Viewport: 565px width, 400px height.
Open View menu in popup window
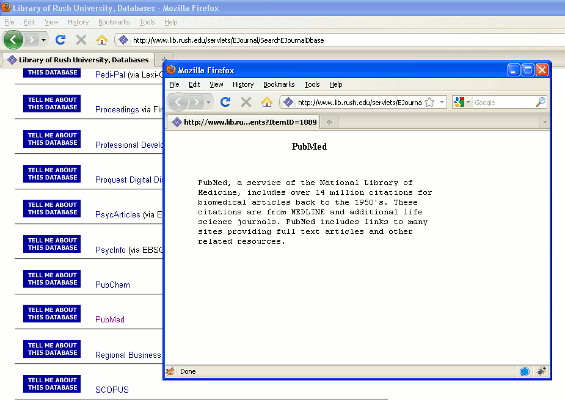(x=216, y=85)
